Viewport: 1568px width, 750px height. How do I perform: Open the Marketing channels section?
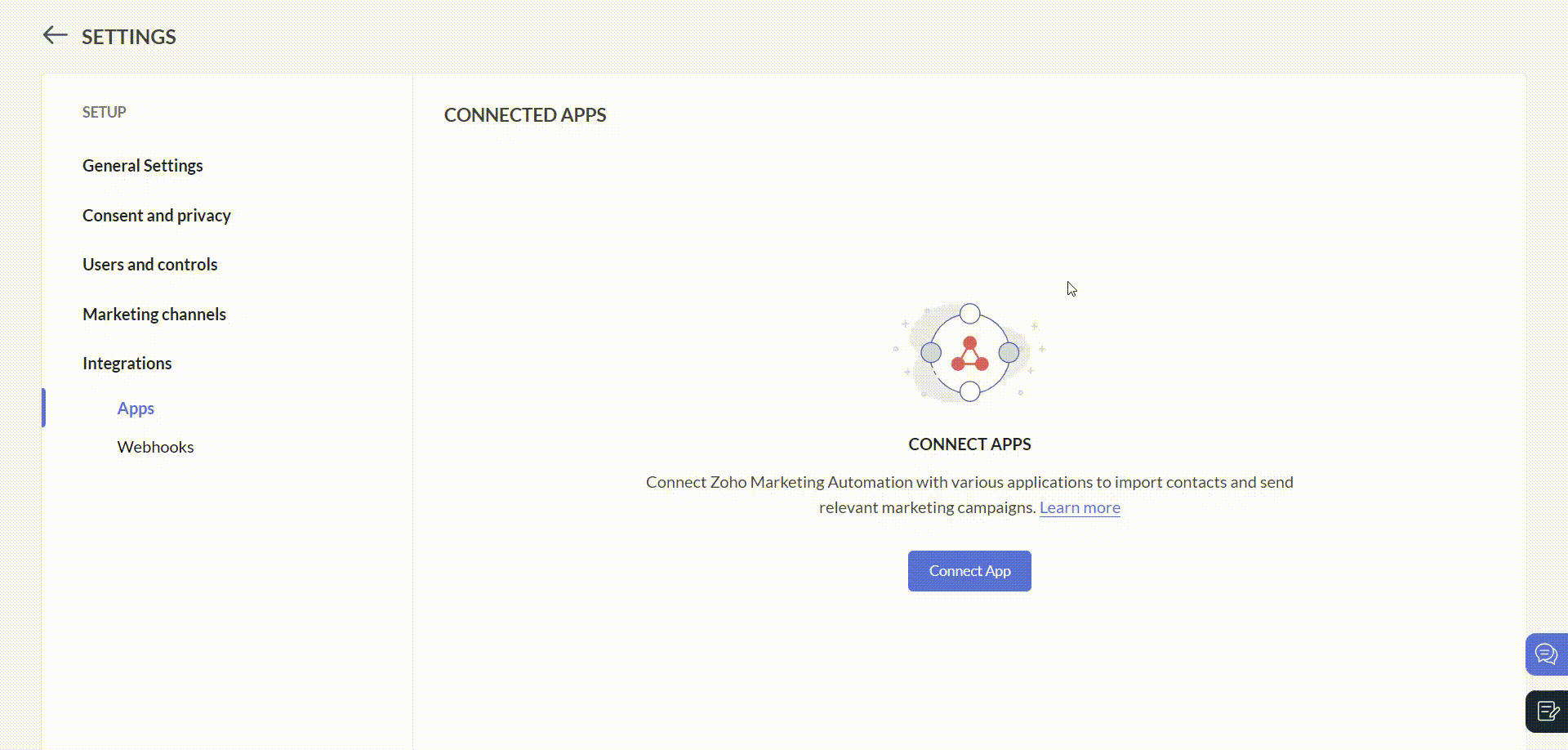pyautogui.click(x=154, y=315)
